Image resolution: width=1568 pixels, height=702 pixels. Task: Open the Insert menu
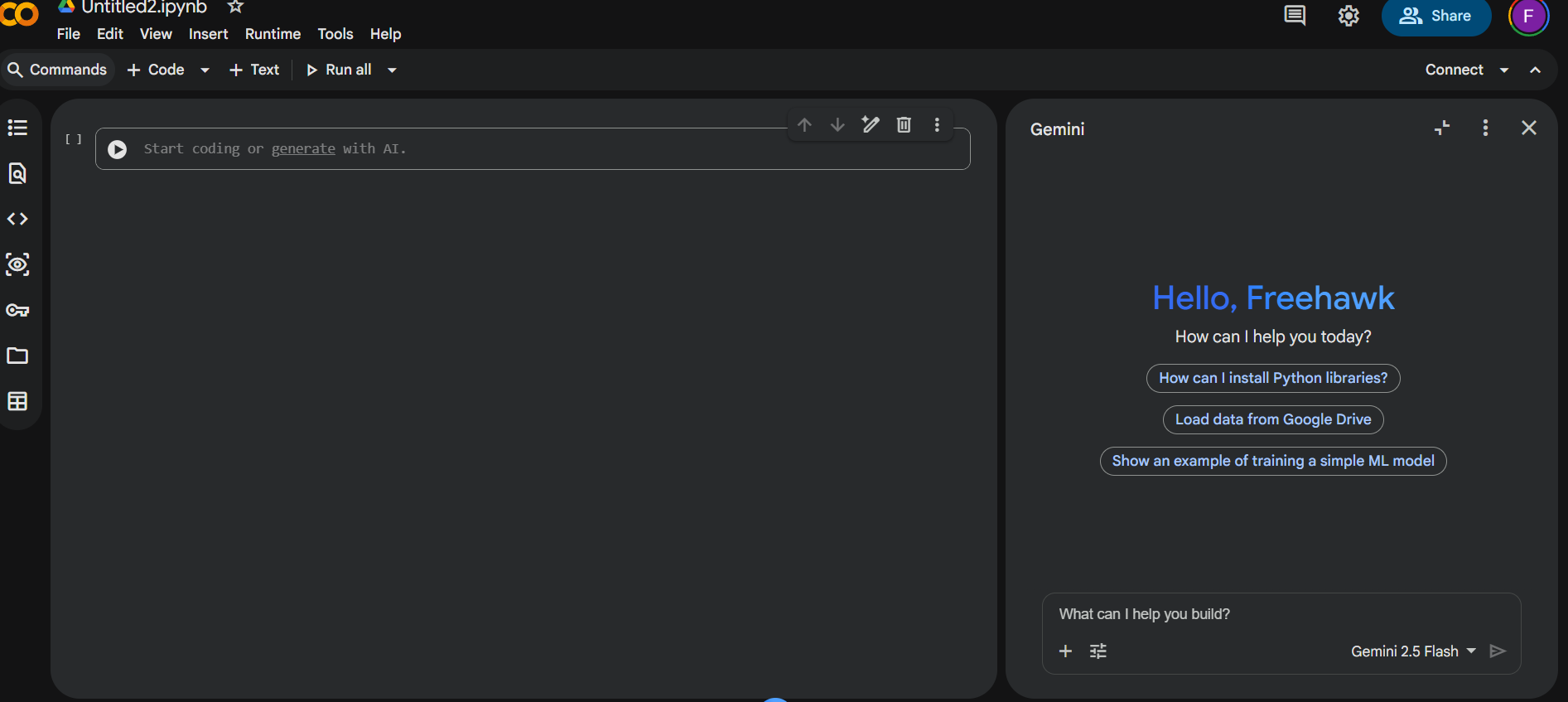pos(208,34)
